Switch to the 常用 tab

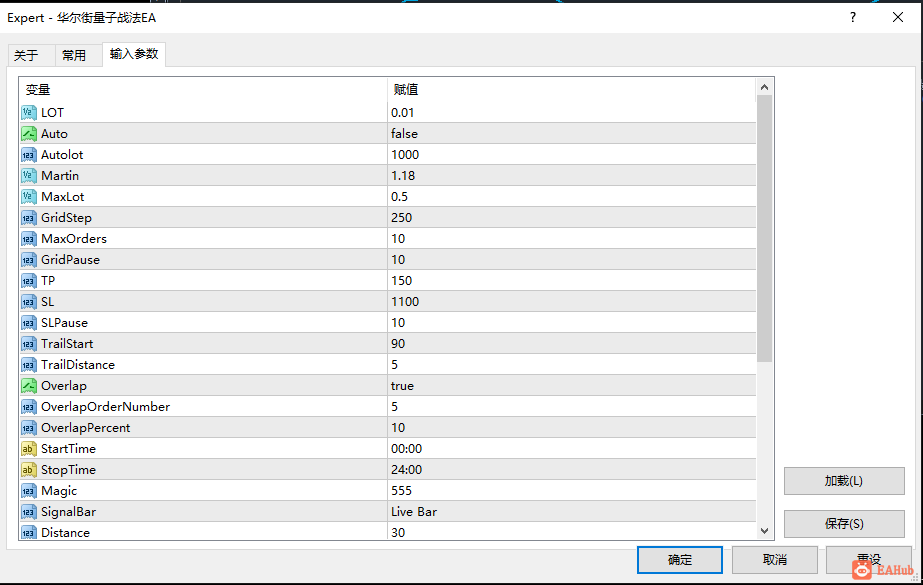pyautogui.click(x=74, y=55)
